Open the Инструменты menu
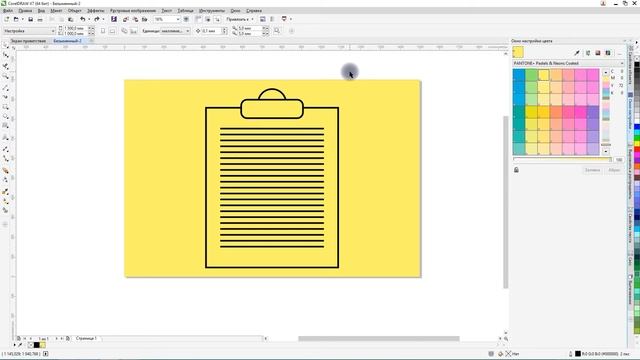 [x=212, y=11]
